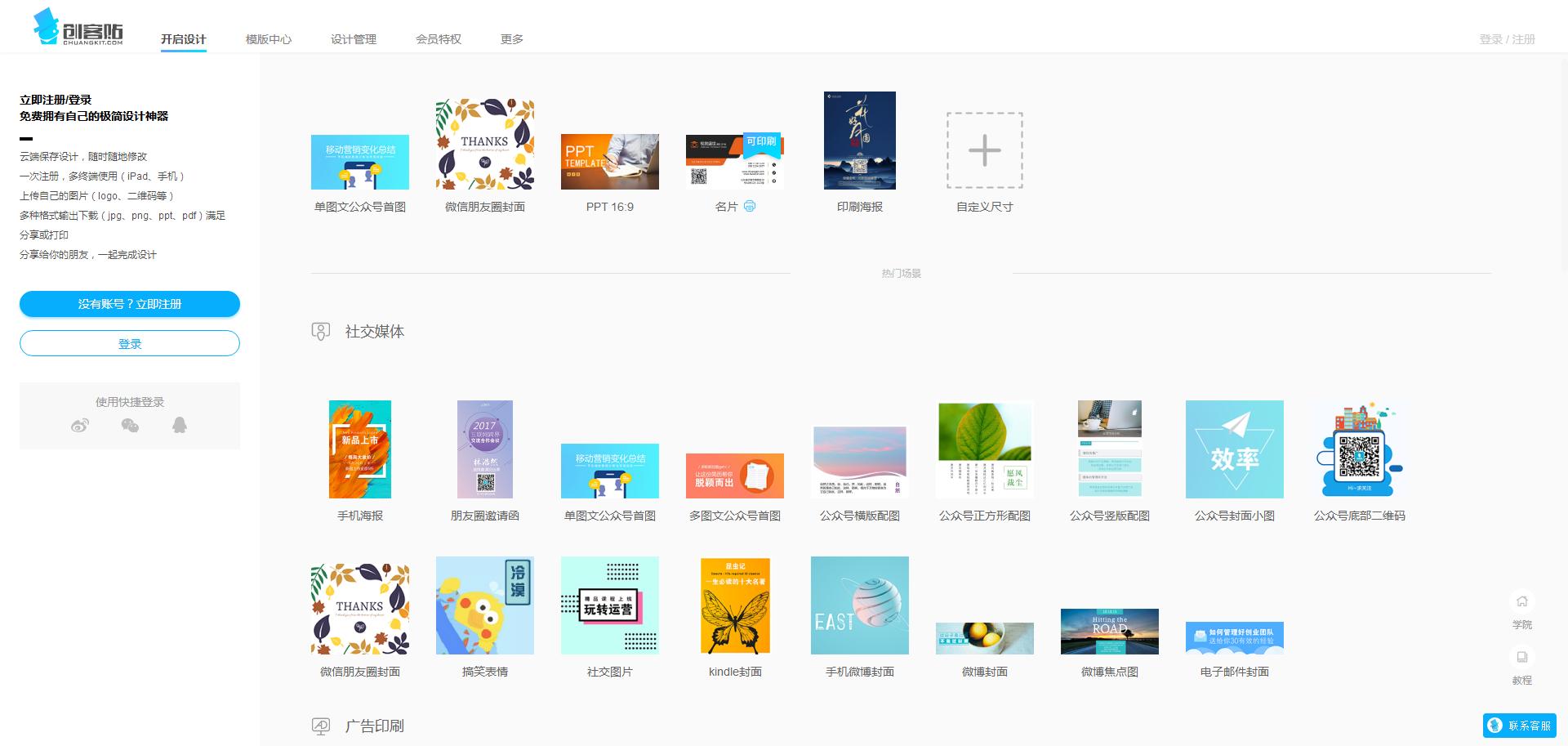
Task: Expand the 更多 navigation dropdown
Action: coord(512,38)
